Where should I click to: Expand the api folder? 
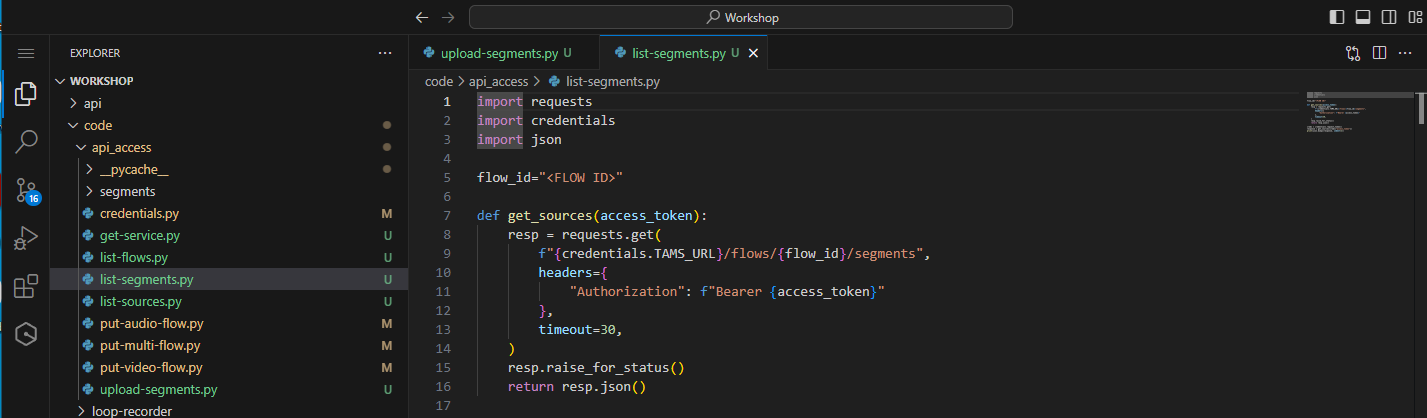(x=229, y=103)
